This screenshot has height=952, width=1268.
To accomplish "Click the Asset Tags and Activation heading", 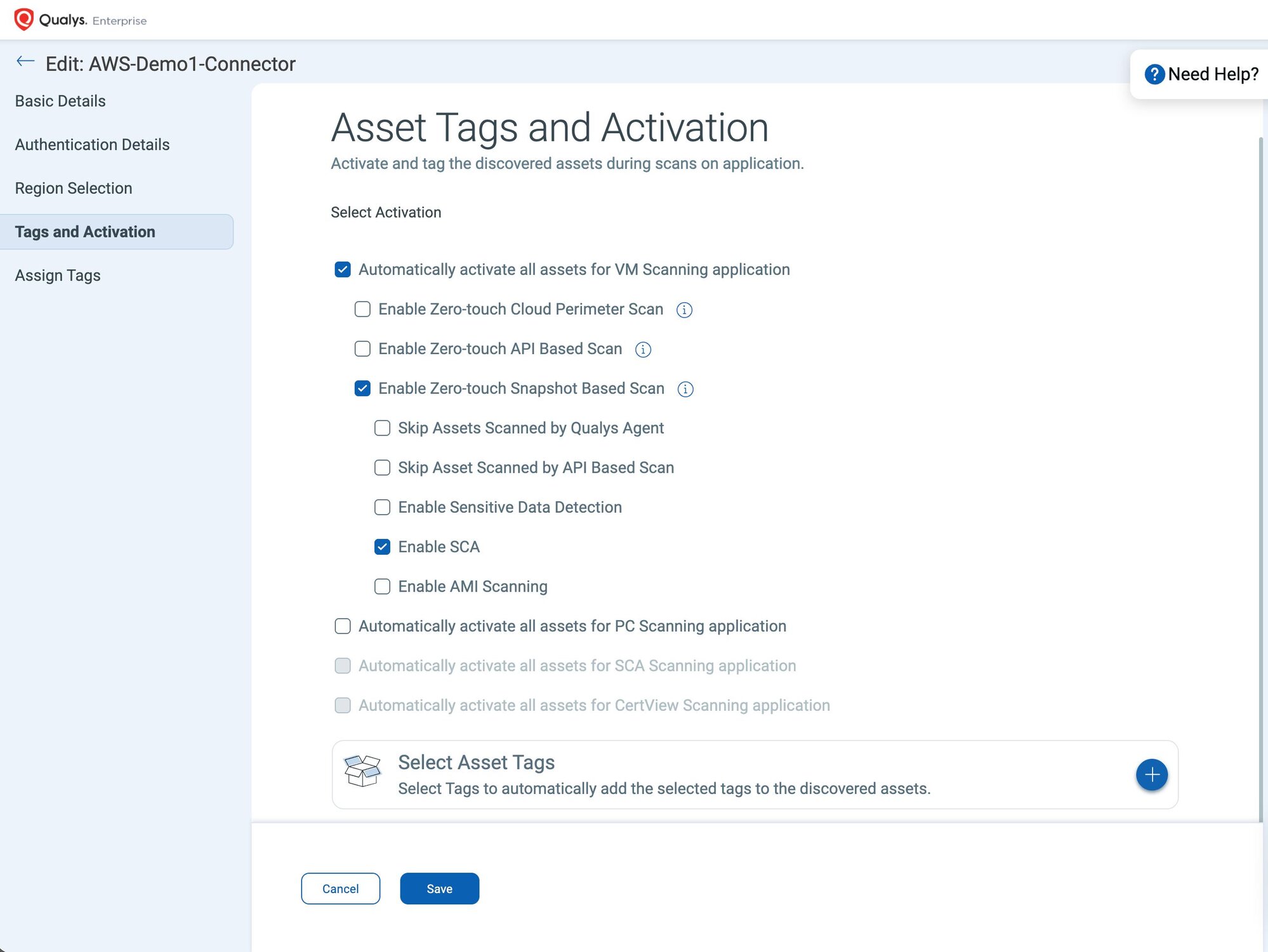I will click(x=550, y=128).
